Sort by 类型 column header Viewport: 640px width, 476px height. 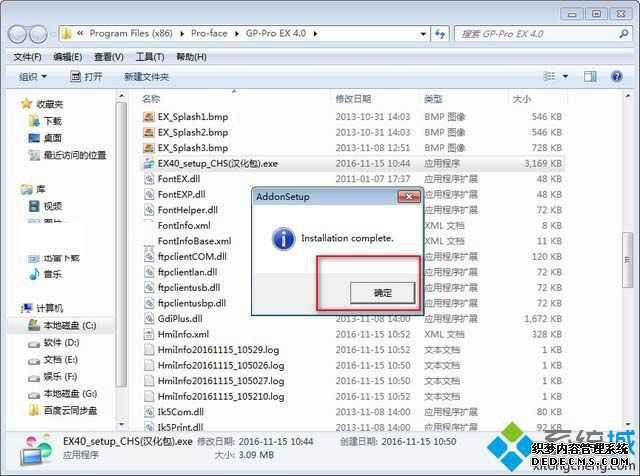(433, 98)
